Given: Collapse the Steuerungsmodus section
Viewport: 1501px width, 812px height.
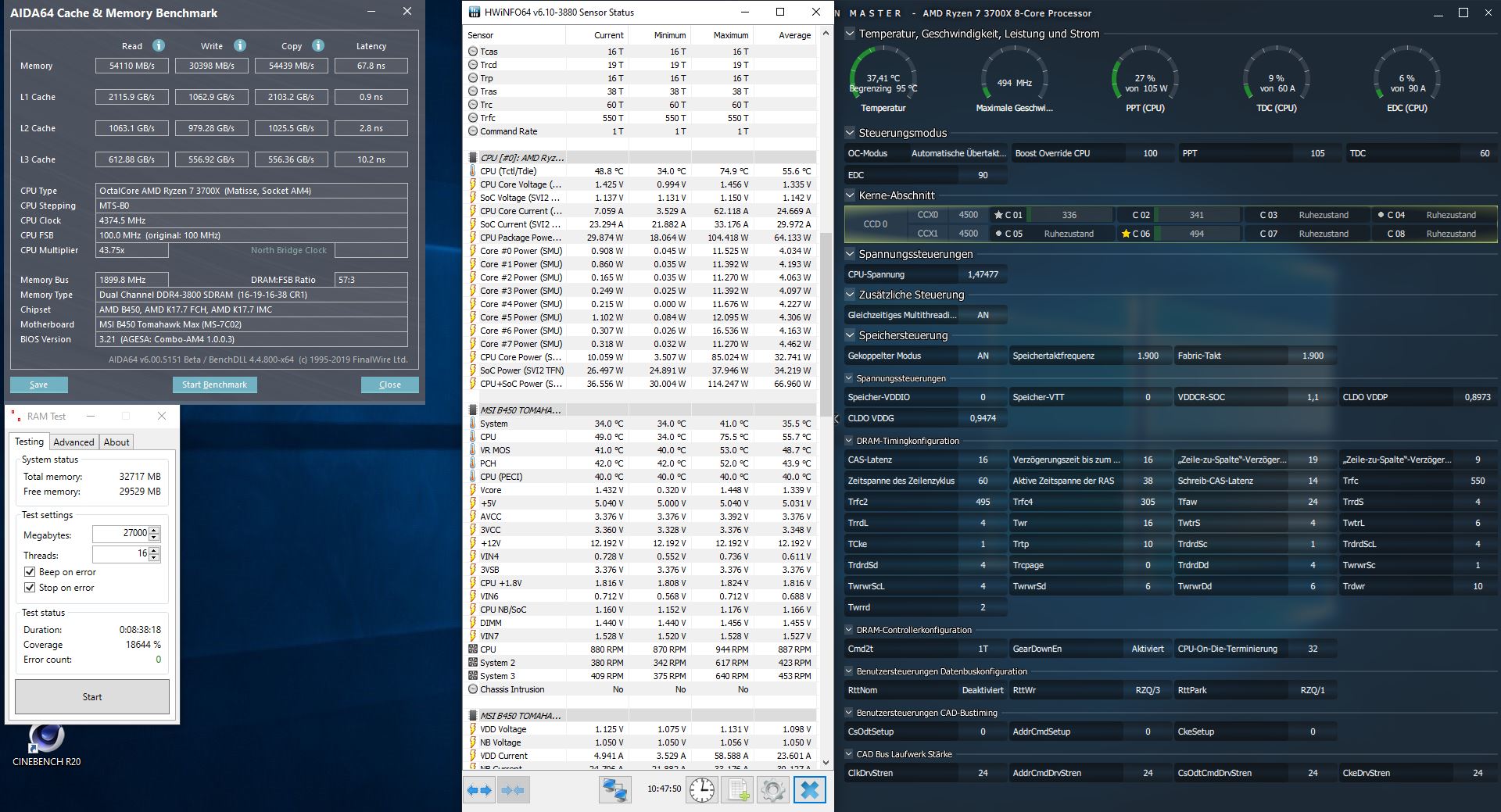Looking at the screenshot, I should (851, 133).
